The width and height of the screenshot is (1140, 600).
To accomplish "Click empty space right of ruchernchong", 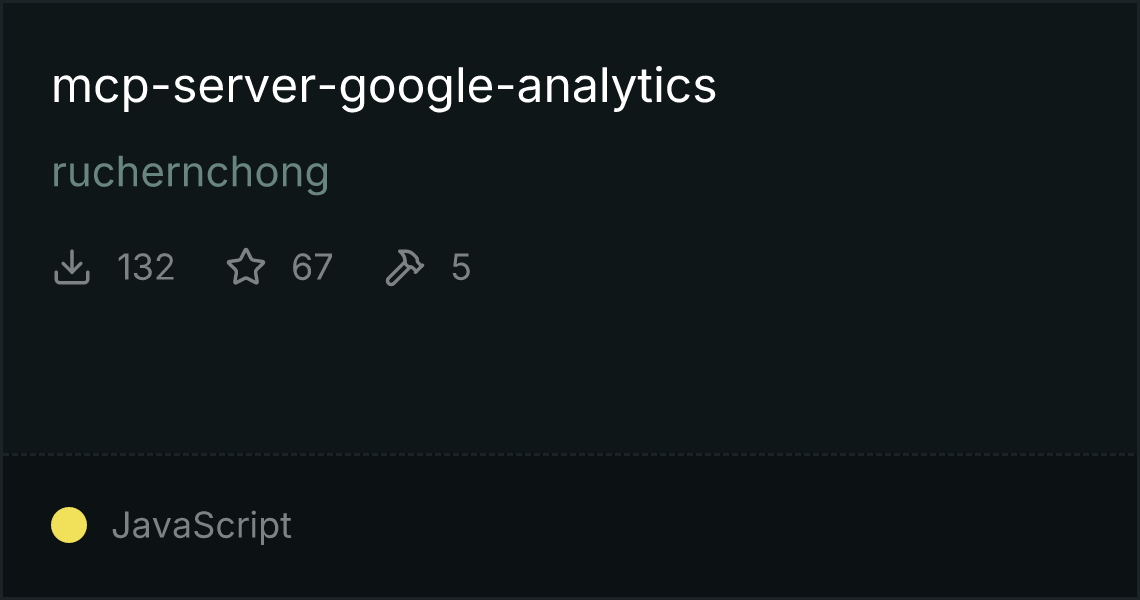I will (x=700, y=173).
